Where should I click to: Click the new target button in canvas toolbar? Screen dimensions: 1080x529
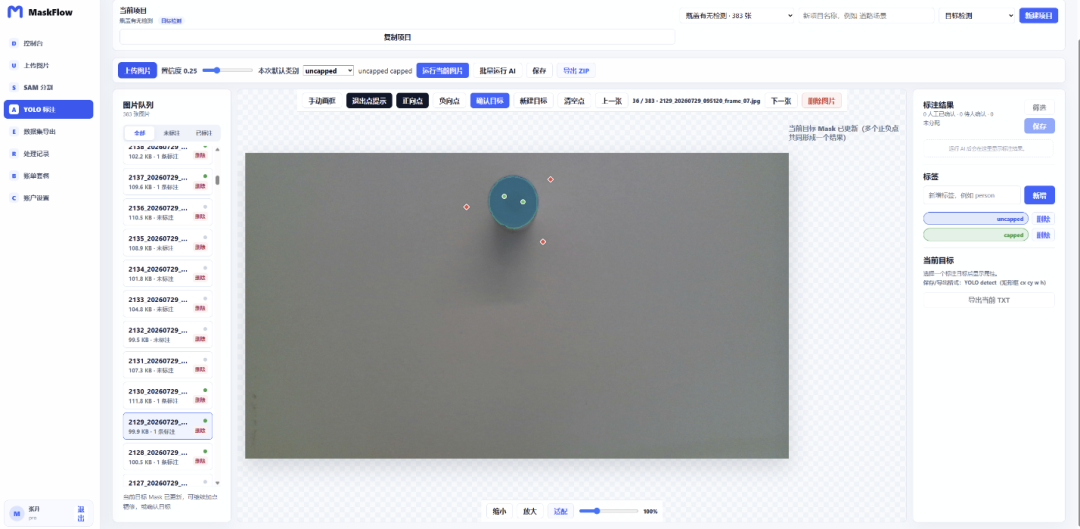click(x=533, y=101)
